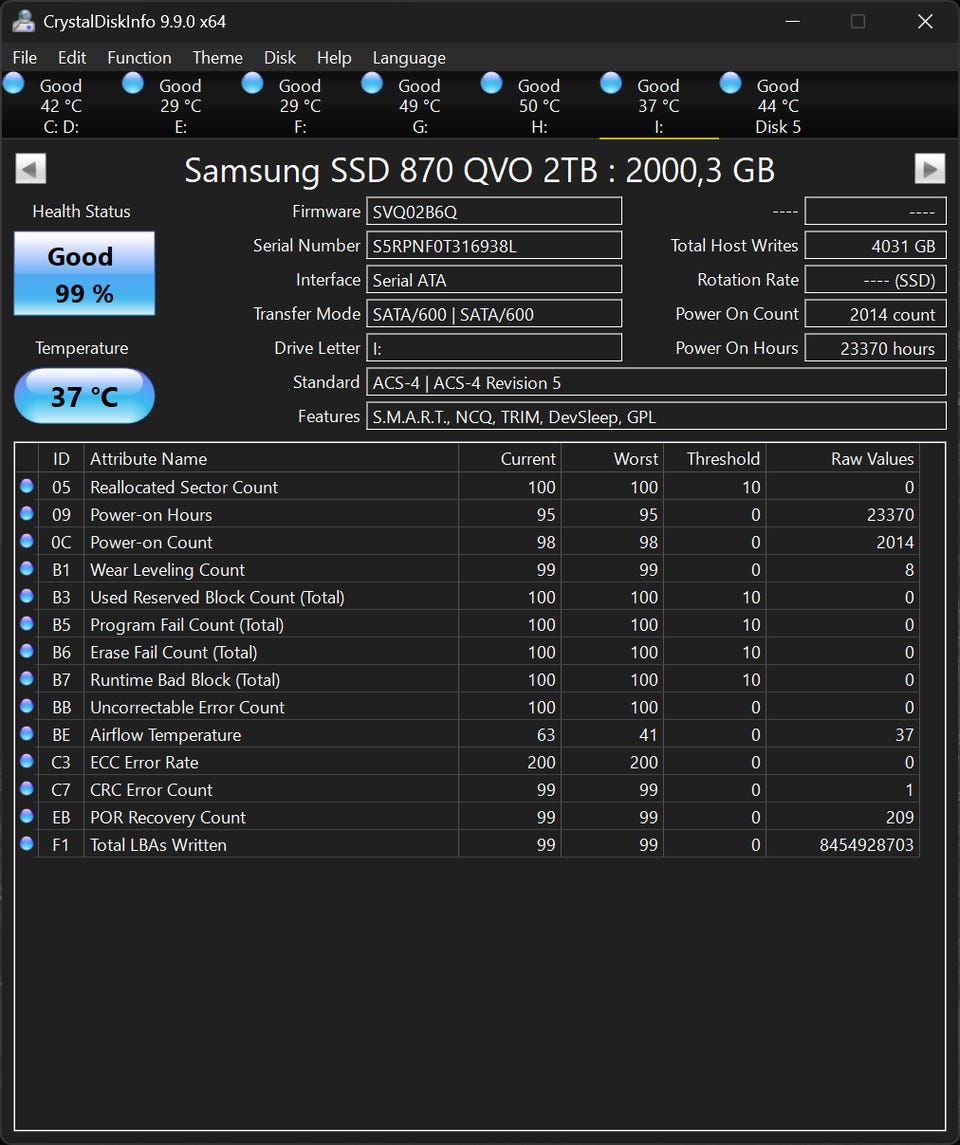Click the Total Host Writes value 4031 GB

point(875,245)
